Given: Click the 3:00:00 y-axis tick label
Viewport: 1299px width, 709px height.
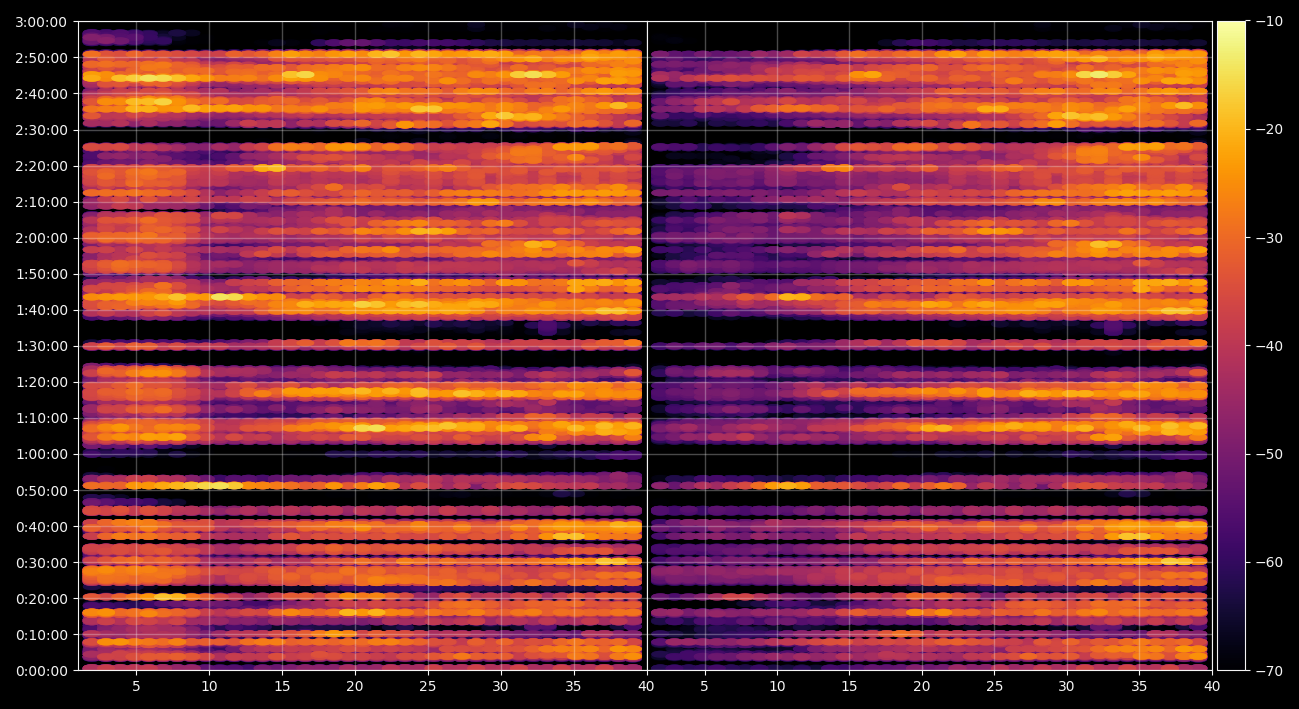Looking at the screenshot, I should coord(41,22).
